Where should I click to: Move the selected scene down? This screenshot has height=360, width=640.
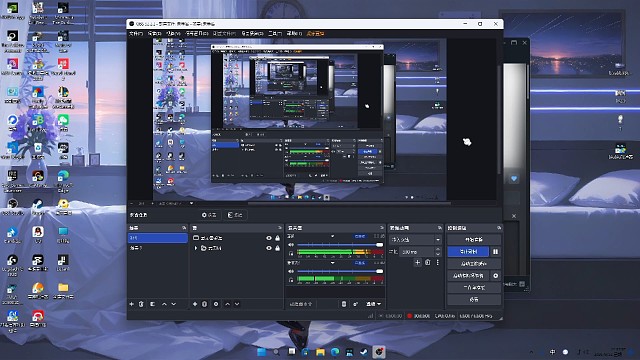[173, 304]
